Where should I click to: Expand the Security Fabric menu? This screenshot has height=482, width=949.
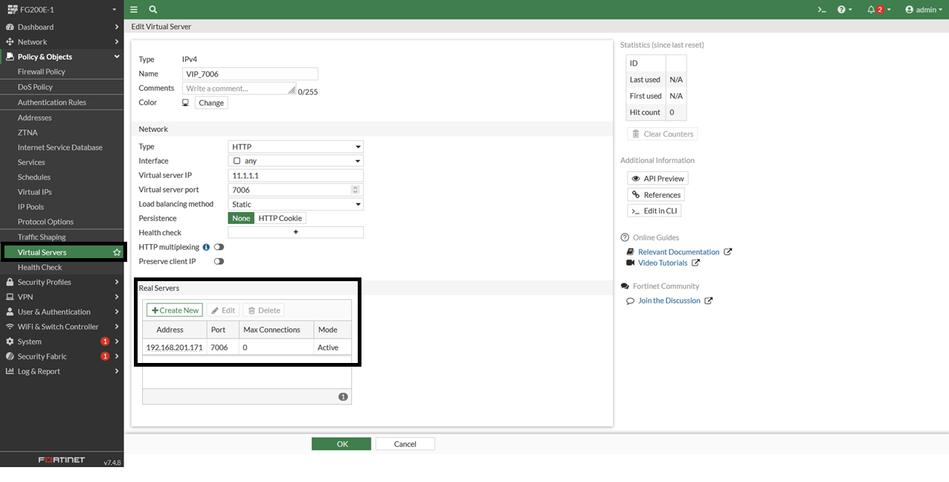62,356
